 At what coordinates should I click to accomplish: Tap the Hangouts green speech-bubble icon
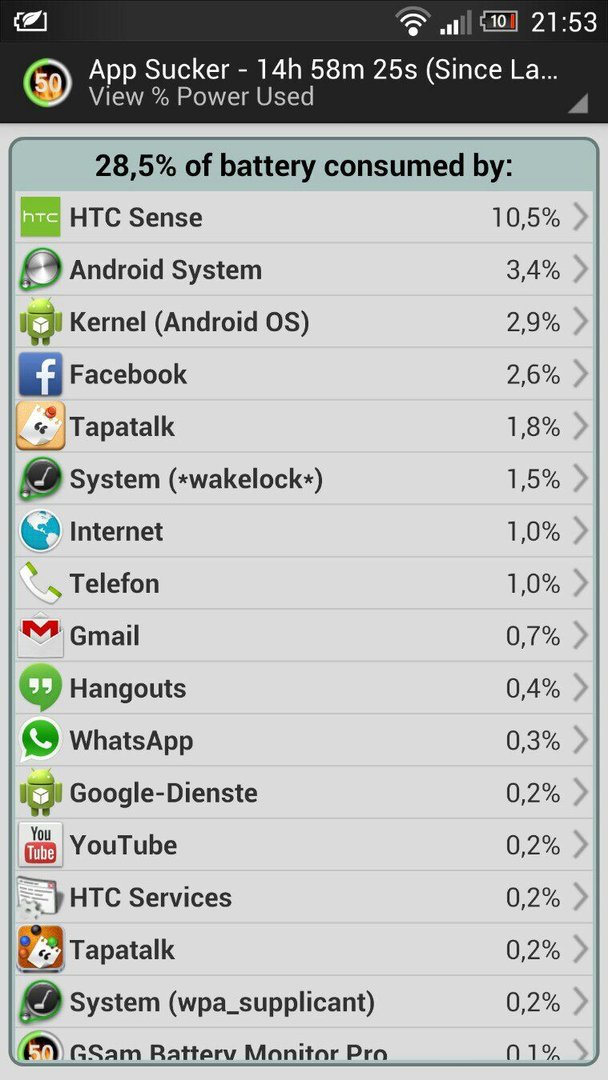click(x=40, y=687)
